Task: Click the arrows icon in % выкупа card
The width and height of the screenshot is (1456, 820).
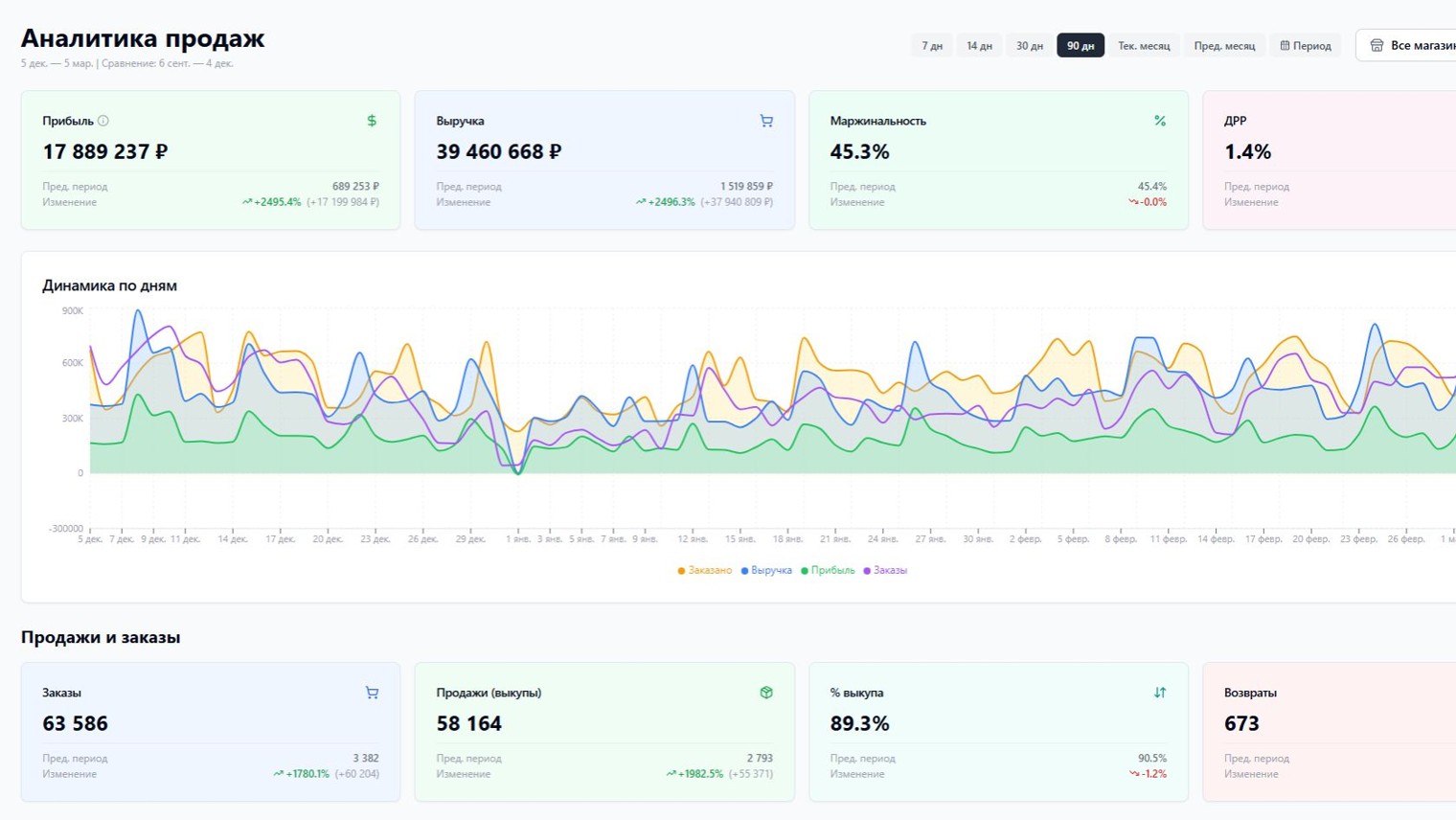Action: (1160, 693)
